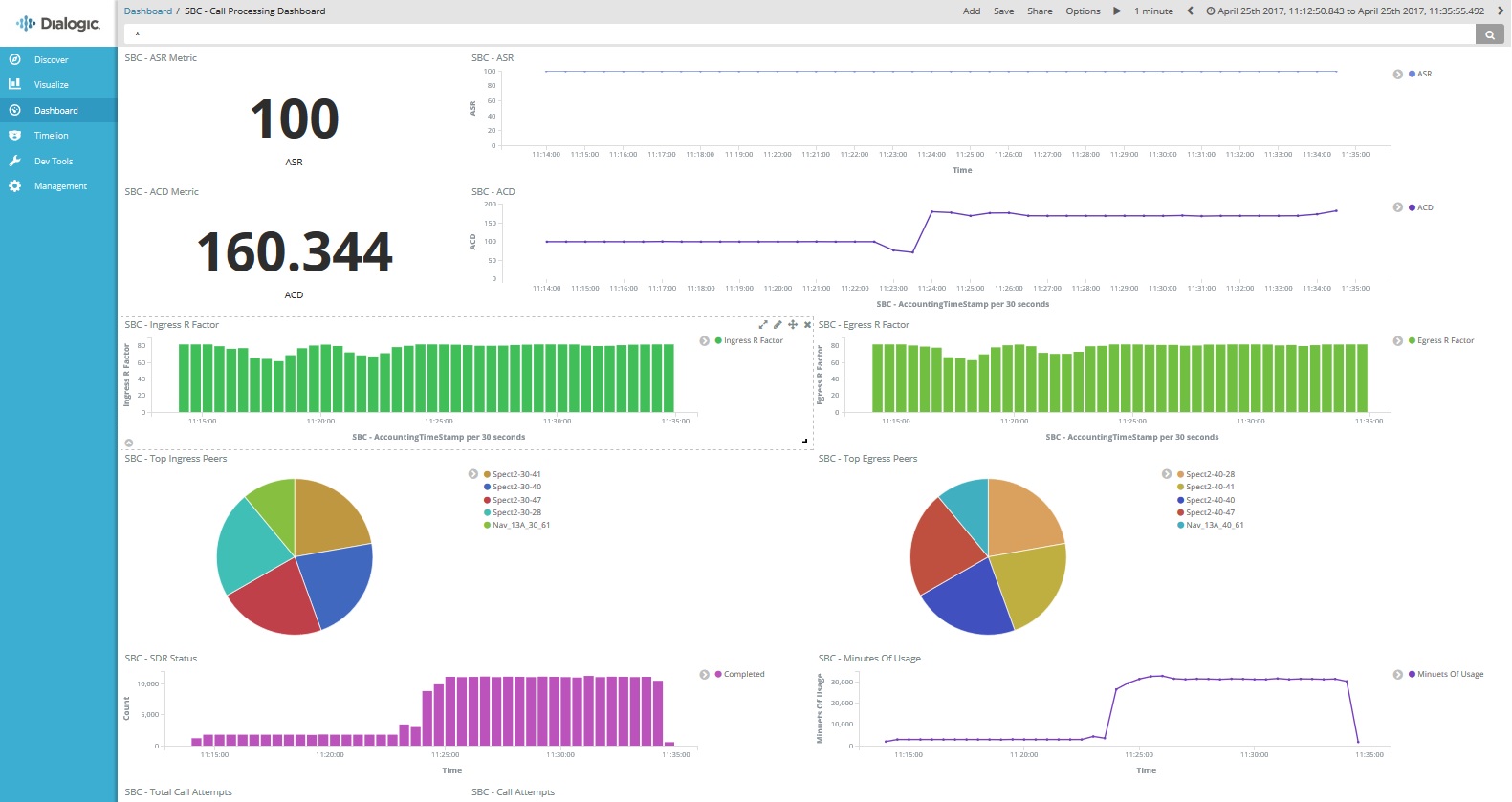Viewport: 1512px width, 802px height.
Task: Go to Management in the sidebar
Action: point(60,186)
